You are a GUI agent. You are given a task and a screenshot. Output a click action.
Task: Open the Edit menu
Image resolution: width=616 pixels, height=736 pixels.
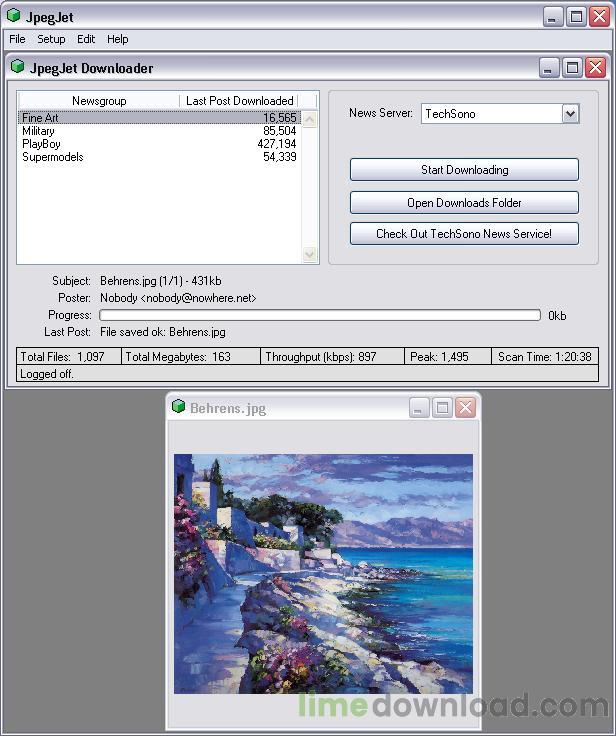[x=86, y=39]
